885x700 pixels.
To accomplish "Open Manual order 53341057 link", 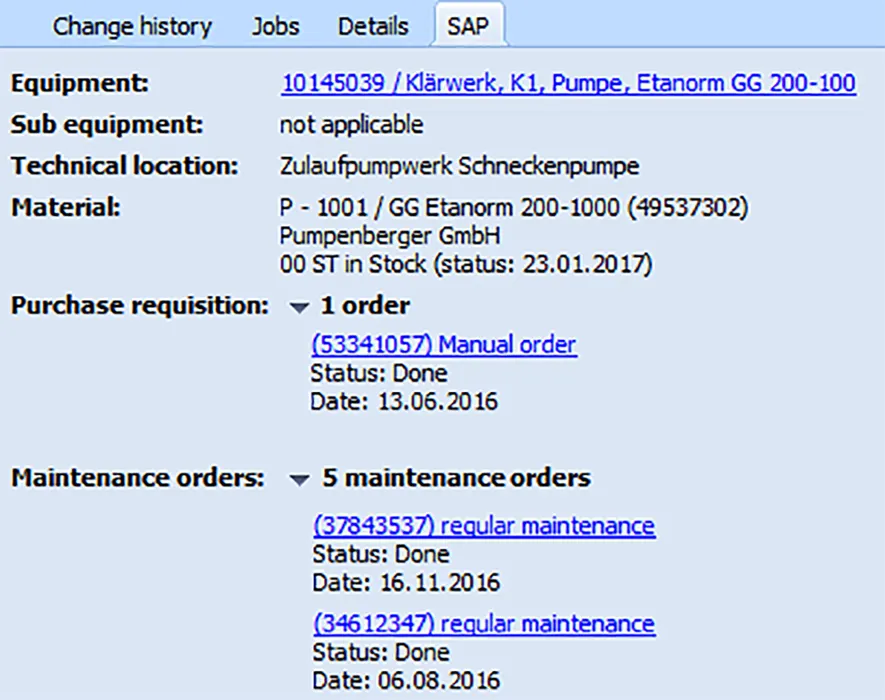I will pos(444,346).
